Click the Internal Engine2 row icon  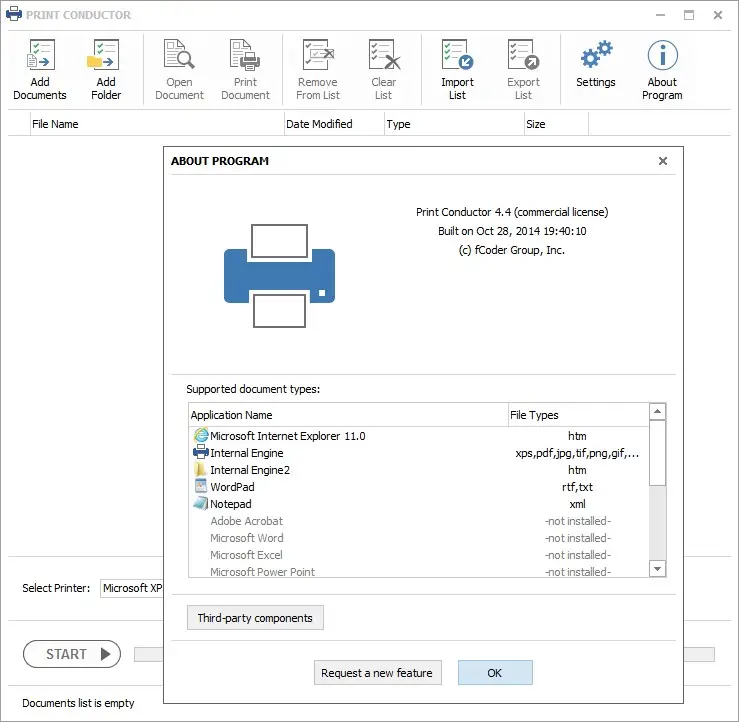201,469
